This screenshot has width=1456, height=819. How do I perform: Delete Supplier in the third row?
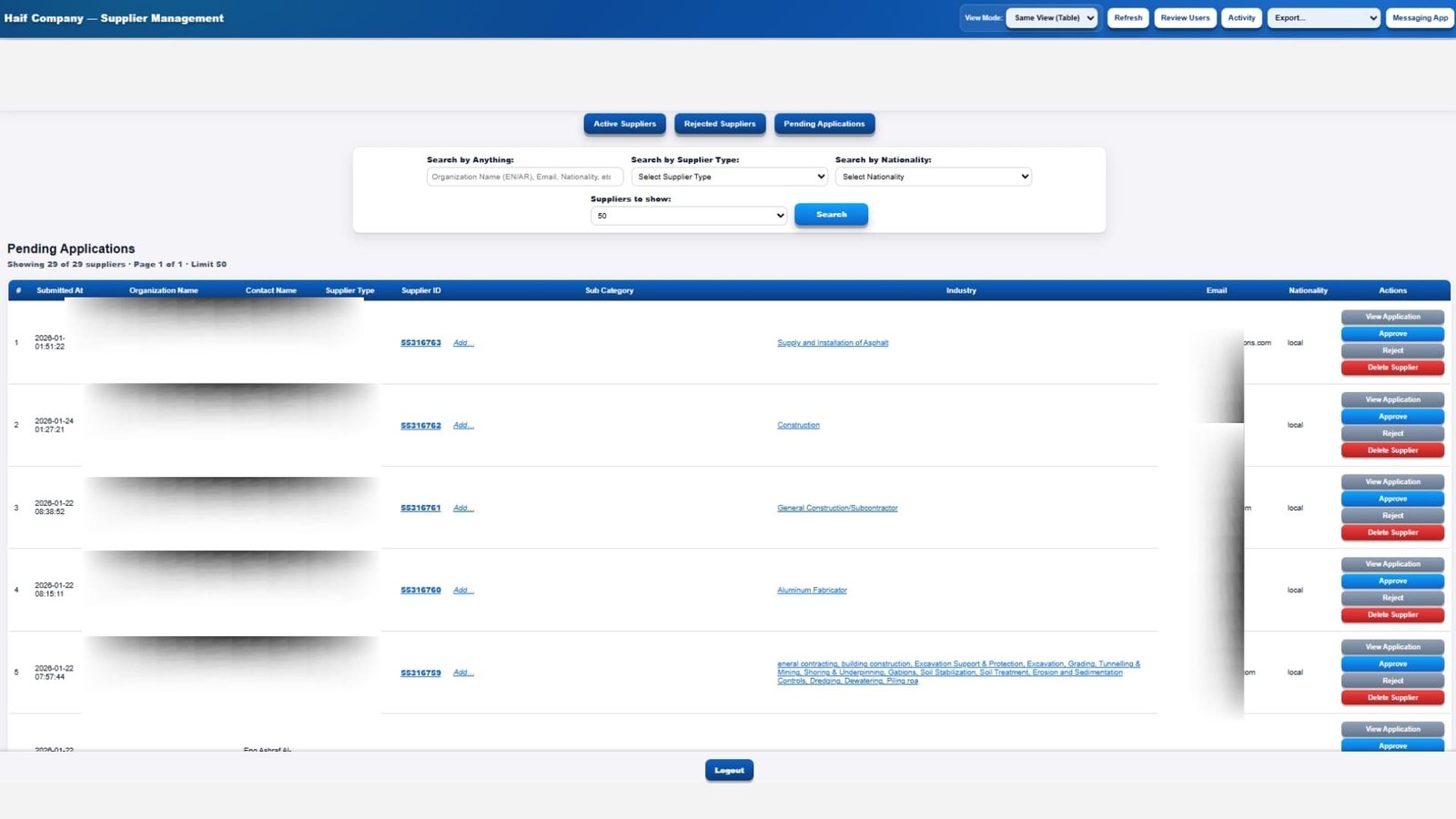(1392, 532)
